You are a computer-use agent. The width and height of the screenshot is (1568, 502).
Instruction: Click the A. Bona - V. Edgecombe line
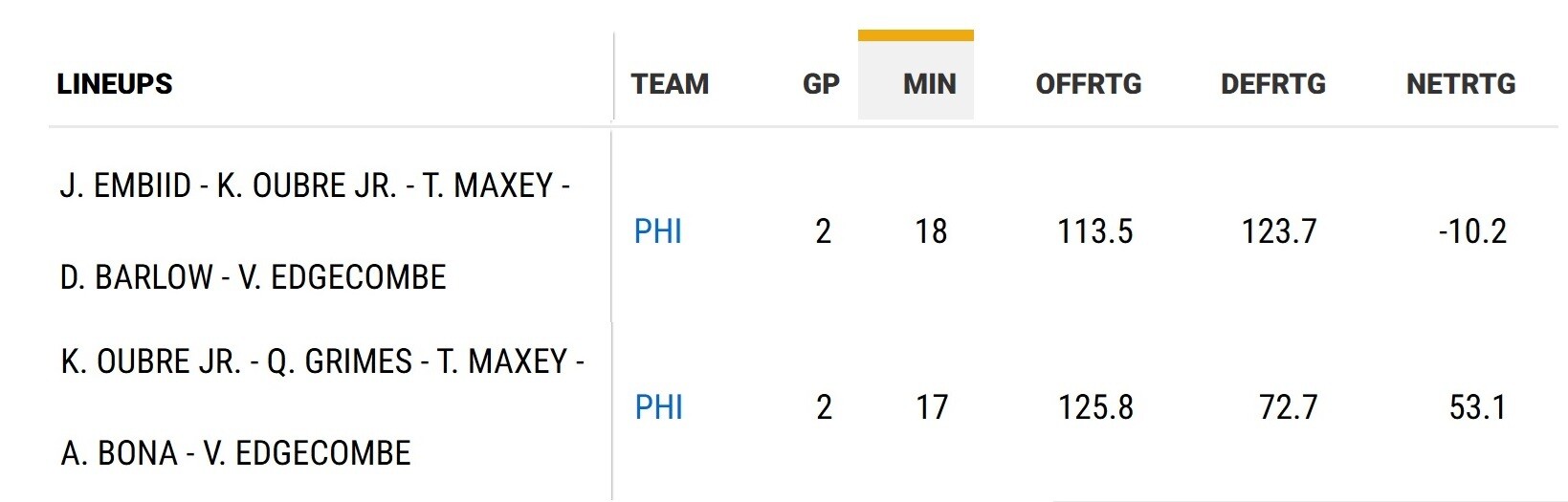pos(236,453)
